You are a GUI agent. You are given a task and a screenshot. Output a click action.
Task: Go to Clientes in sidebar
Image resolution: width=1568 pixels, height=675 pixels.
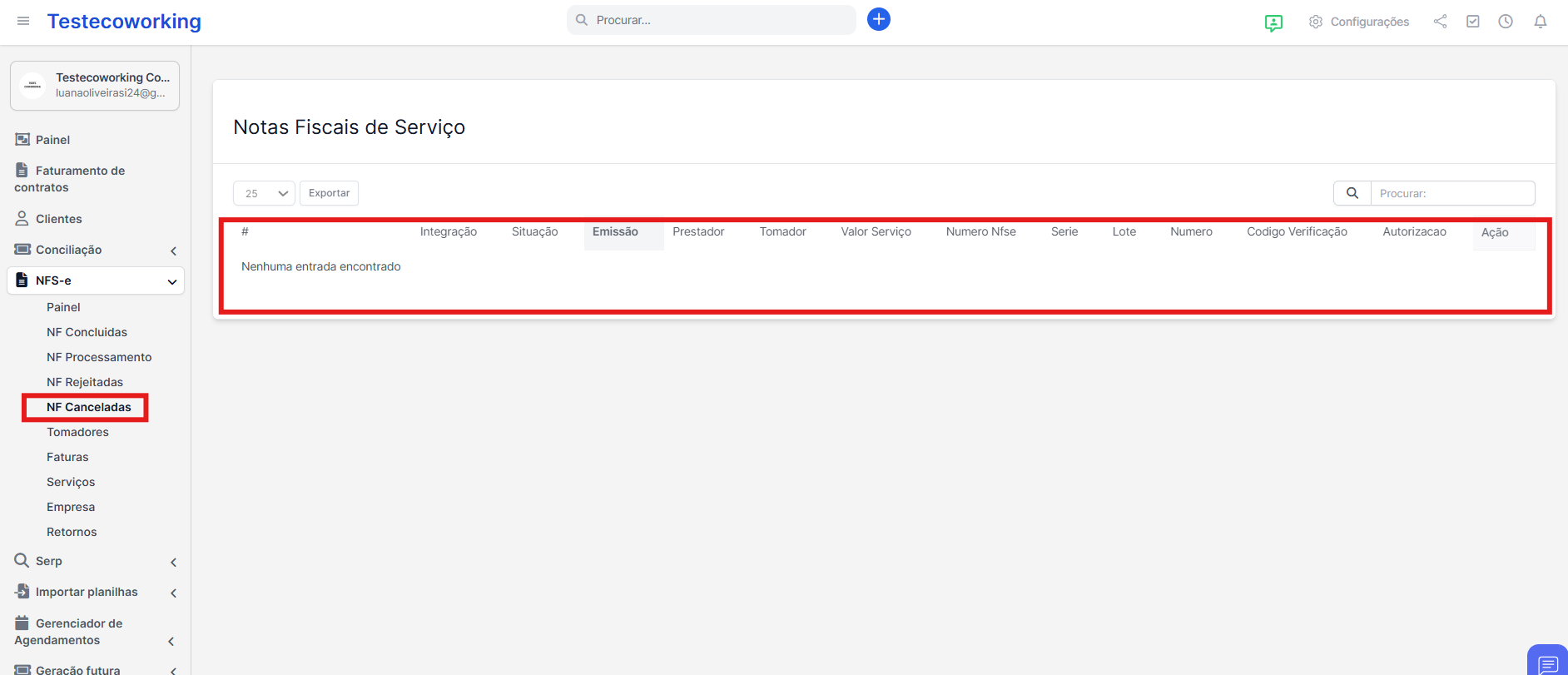pos(58,219)
